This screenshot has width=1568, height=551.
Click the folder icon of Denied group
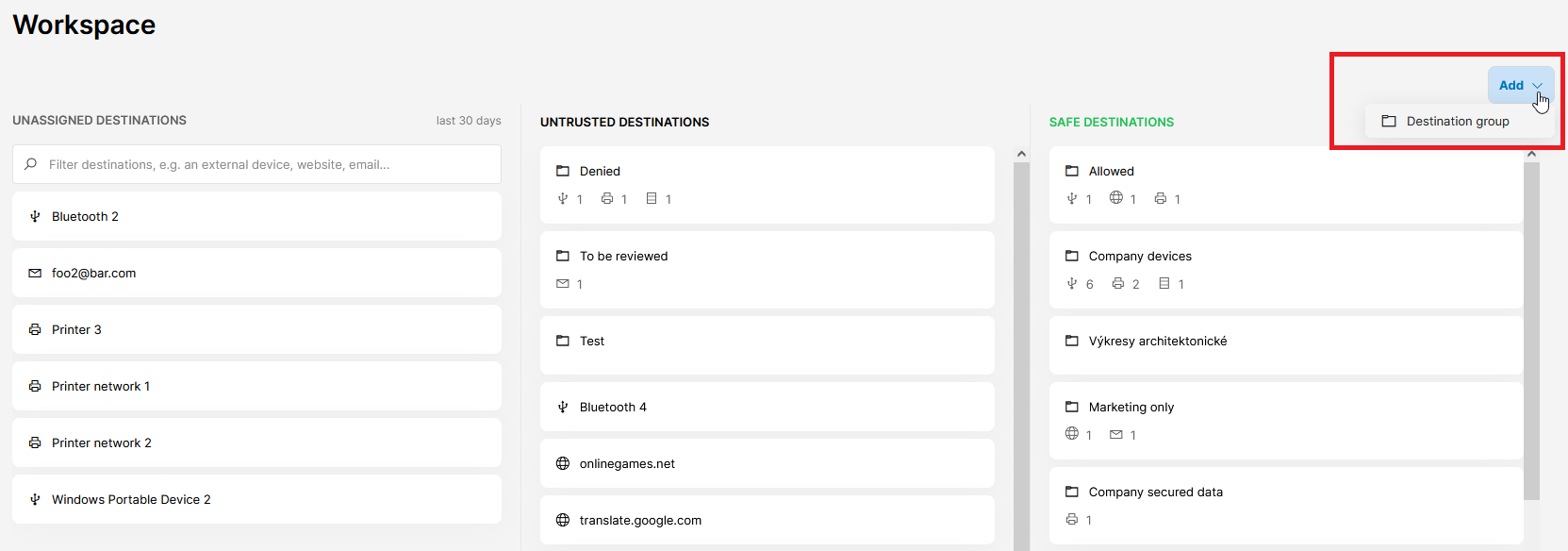[563, 171]
